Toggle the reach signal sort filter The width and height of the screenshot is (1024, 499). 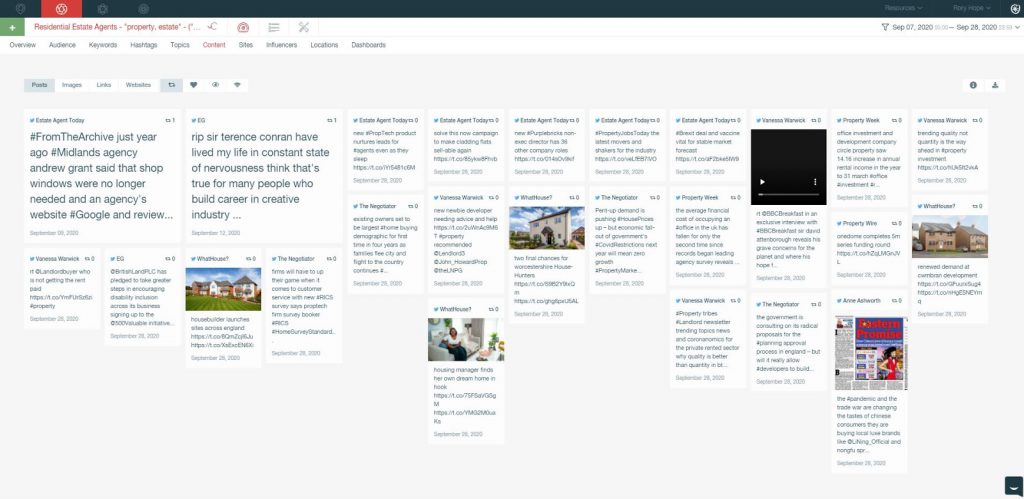coord(237,85)
